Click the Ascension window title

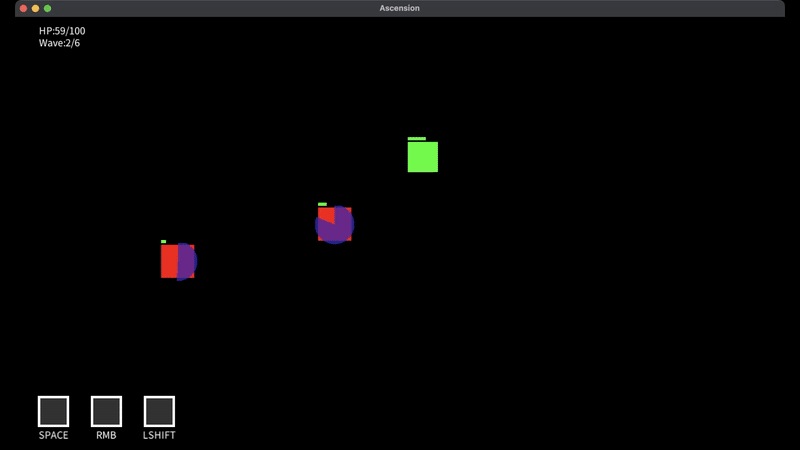click(x=399, y=8)
